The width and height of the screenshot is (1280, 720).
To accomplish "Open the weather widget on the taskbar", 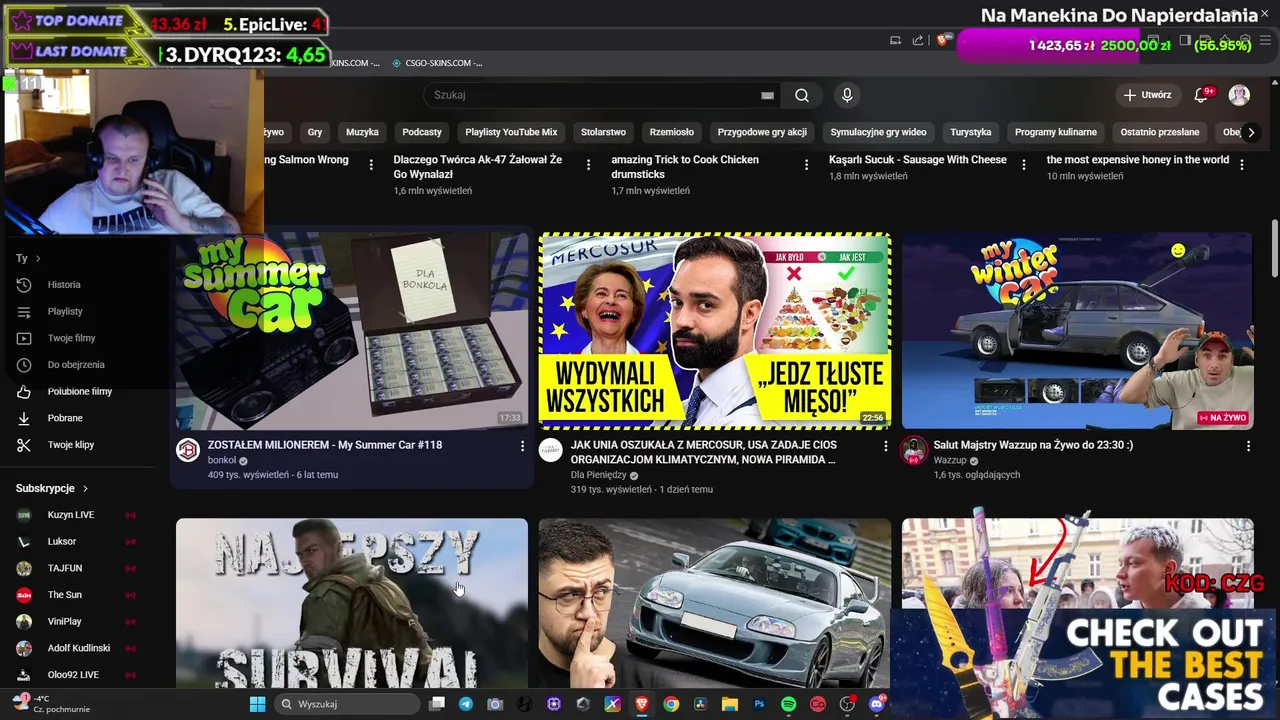I will (x=50, y=704).
